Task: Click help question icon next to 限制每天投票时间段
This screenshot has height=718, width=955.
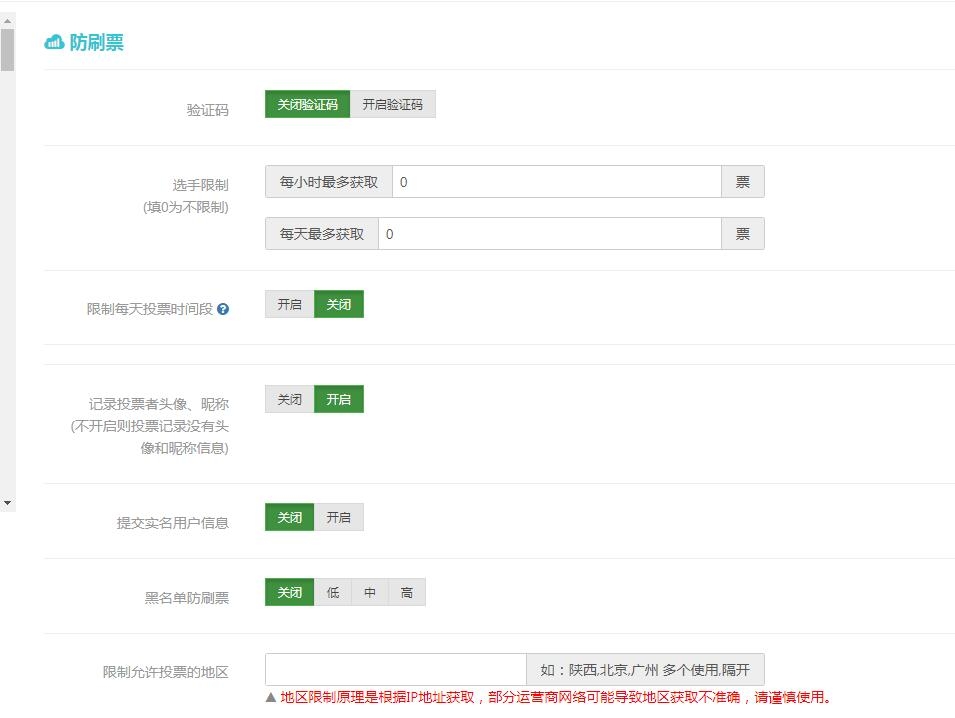Action: coord(223,309)
